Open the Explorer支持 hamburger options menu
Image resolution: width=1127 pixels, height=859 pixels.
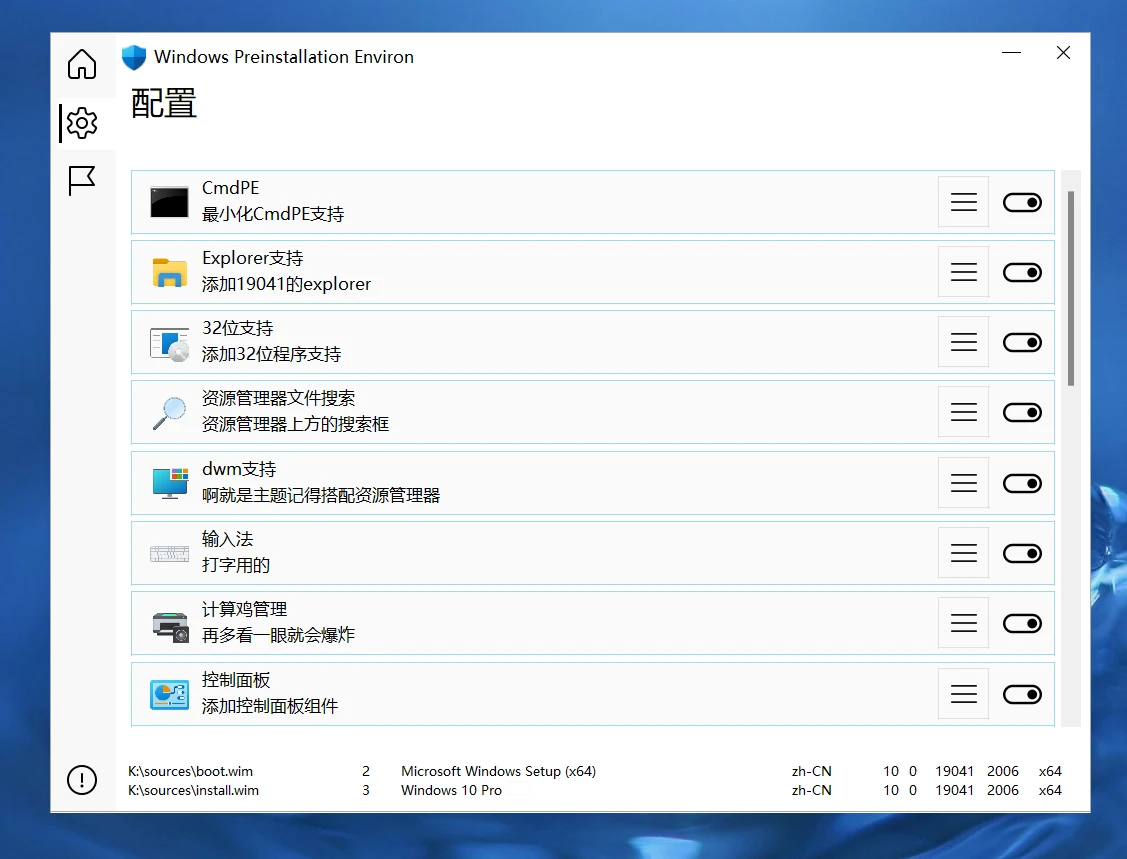coord(963,272)
